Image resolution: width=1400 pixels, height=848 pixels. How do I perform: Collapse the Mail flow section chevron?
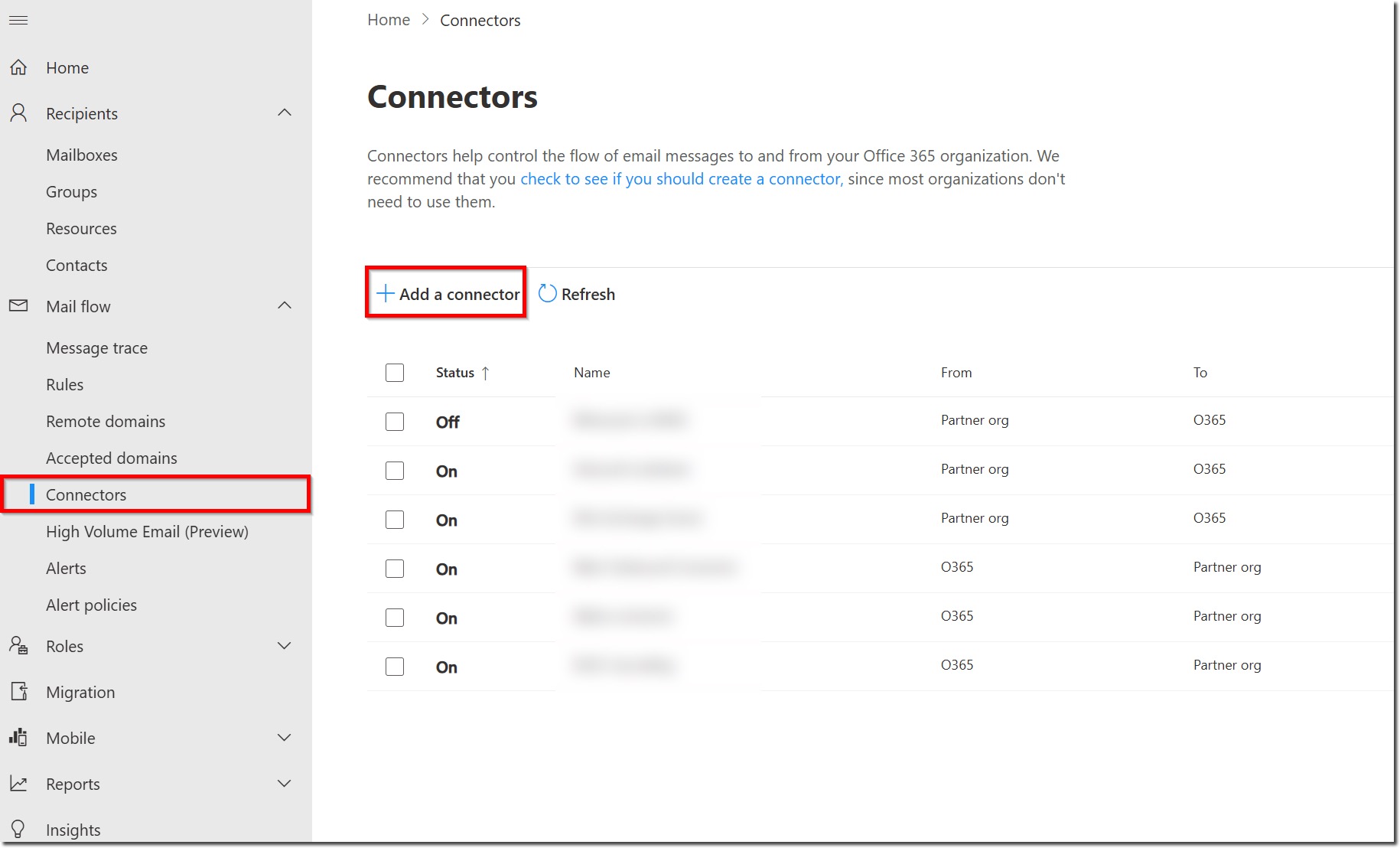coord(285,306)
